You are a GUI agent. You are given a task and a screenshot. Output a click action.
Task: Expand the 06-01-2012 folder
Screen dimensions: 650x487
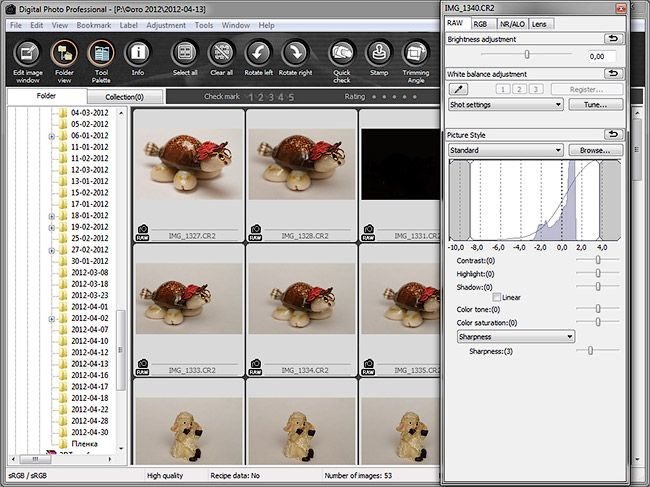click(52, 136)
